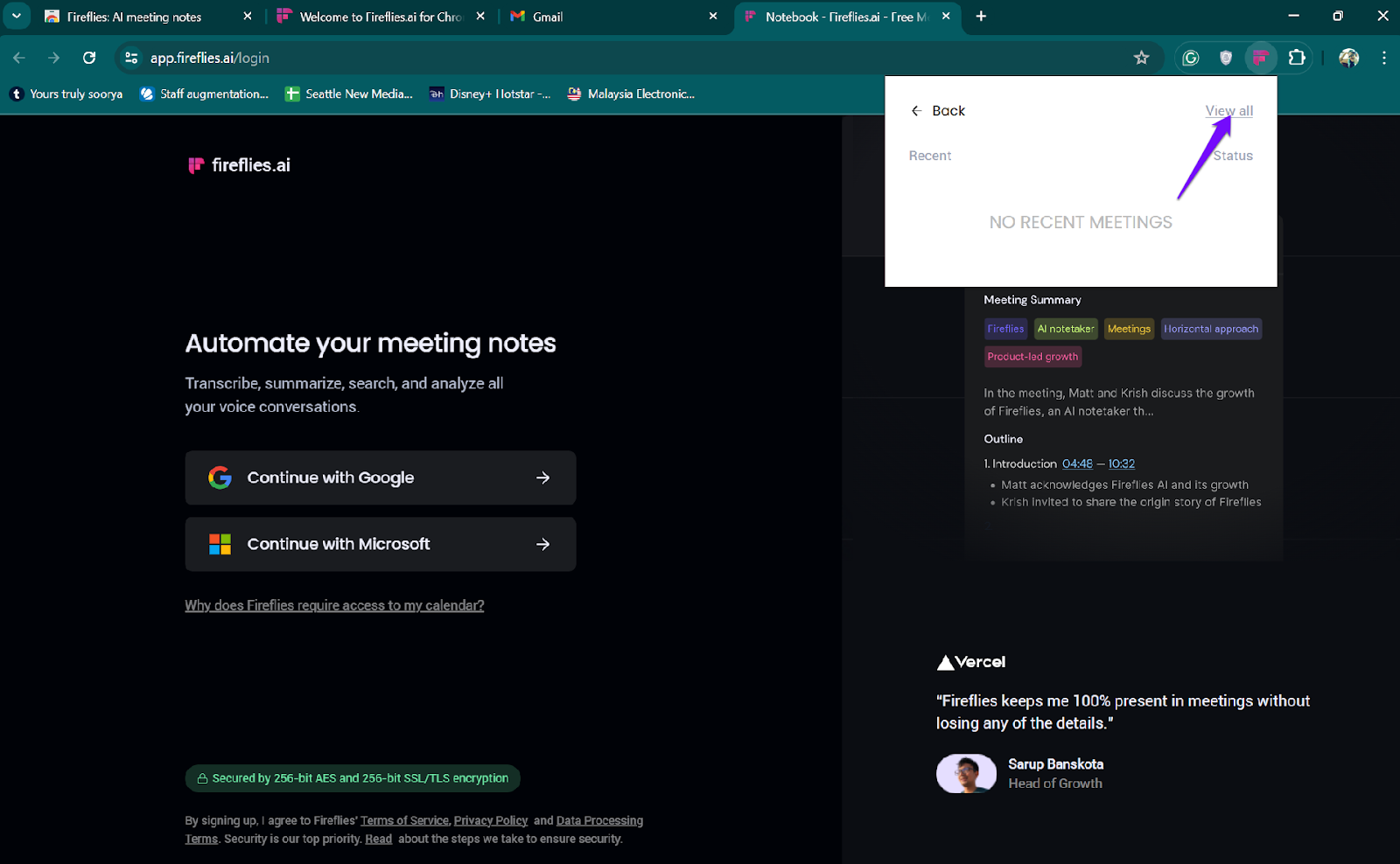
Task: Switch to the Fireflies: AI meeting notes tab
Action: click(134, 17)
